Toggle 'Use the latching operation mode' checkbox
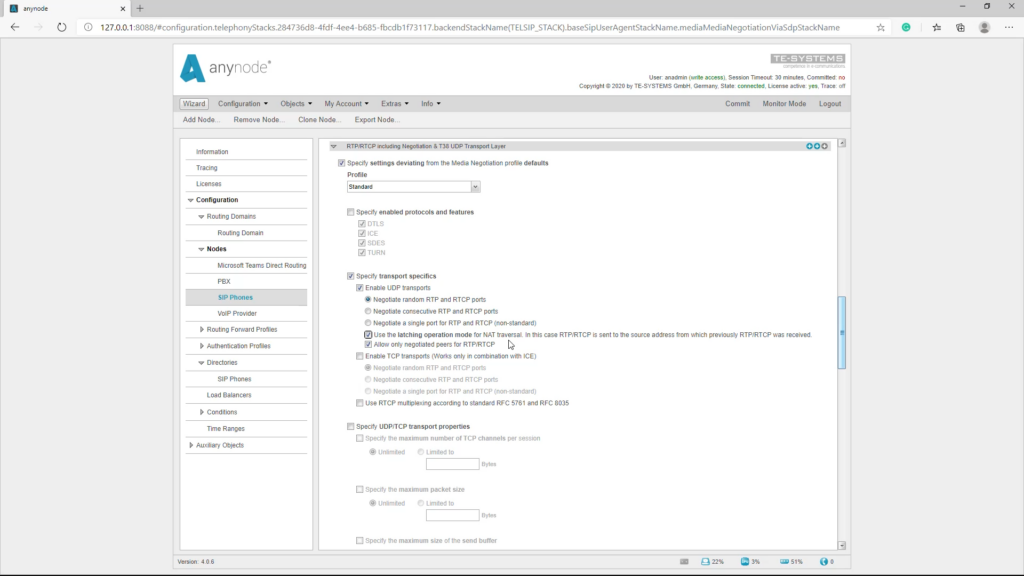This screenshot has width=1024, height=576. (368, 334)
